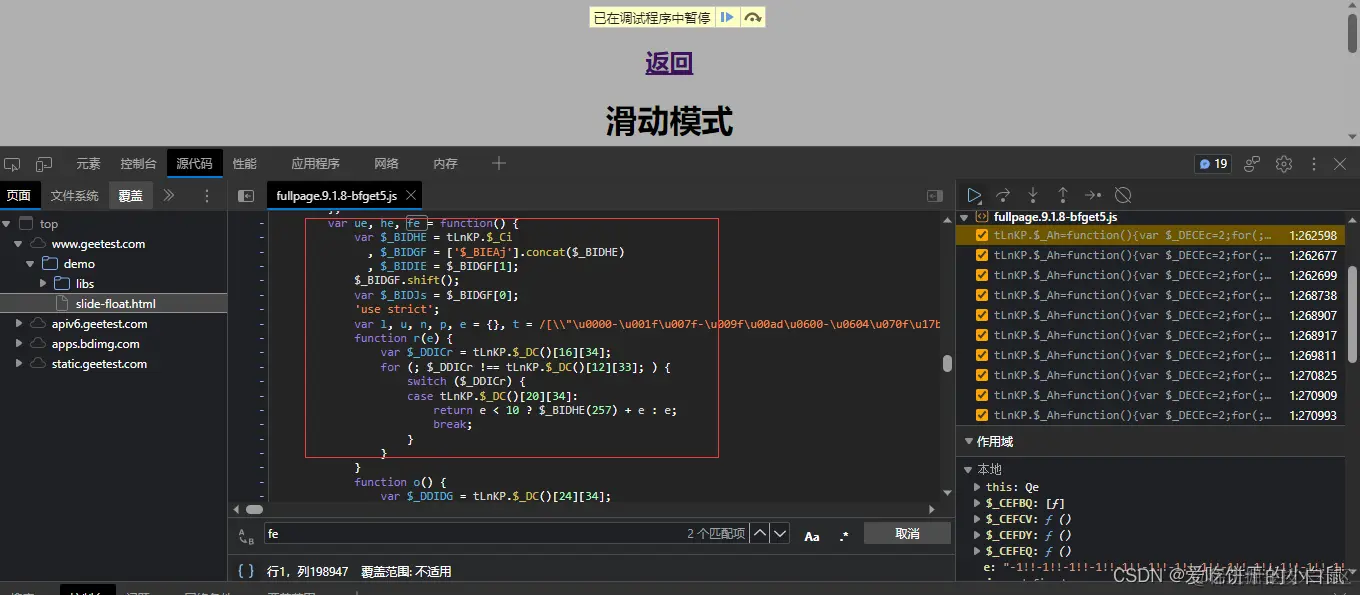Expand apiv6.geetest.com node
The image size is (1360, 595).
point(18,324)
